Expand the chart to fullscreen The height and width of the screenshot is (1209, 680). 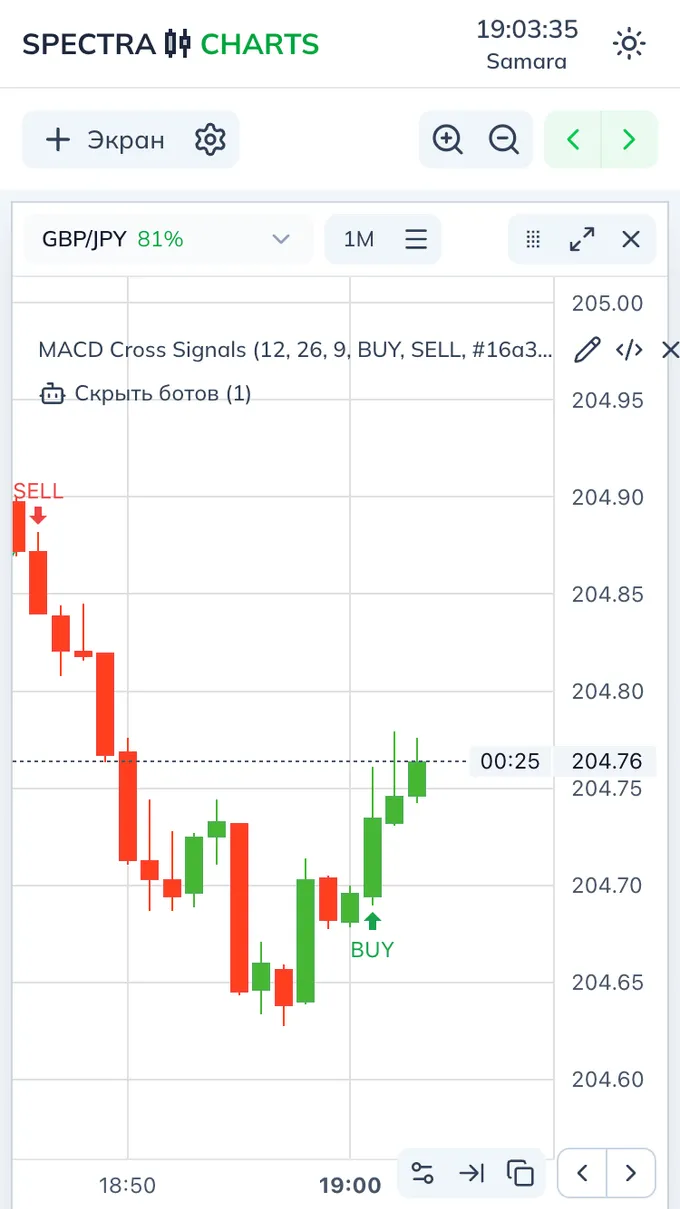click(581, 239)
